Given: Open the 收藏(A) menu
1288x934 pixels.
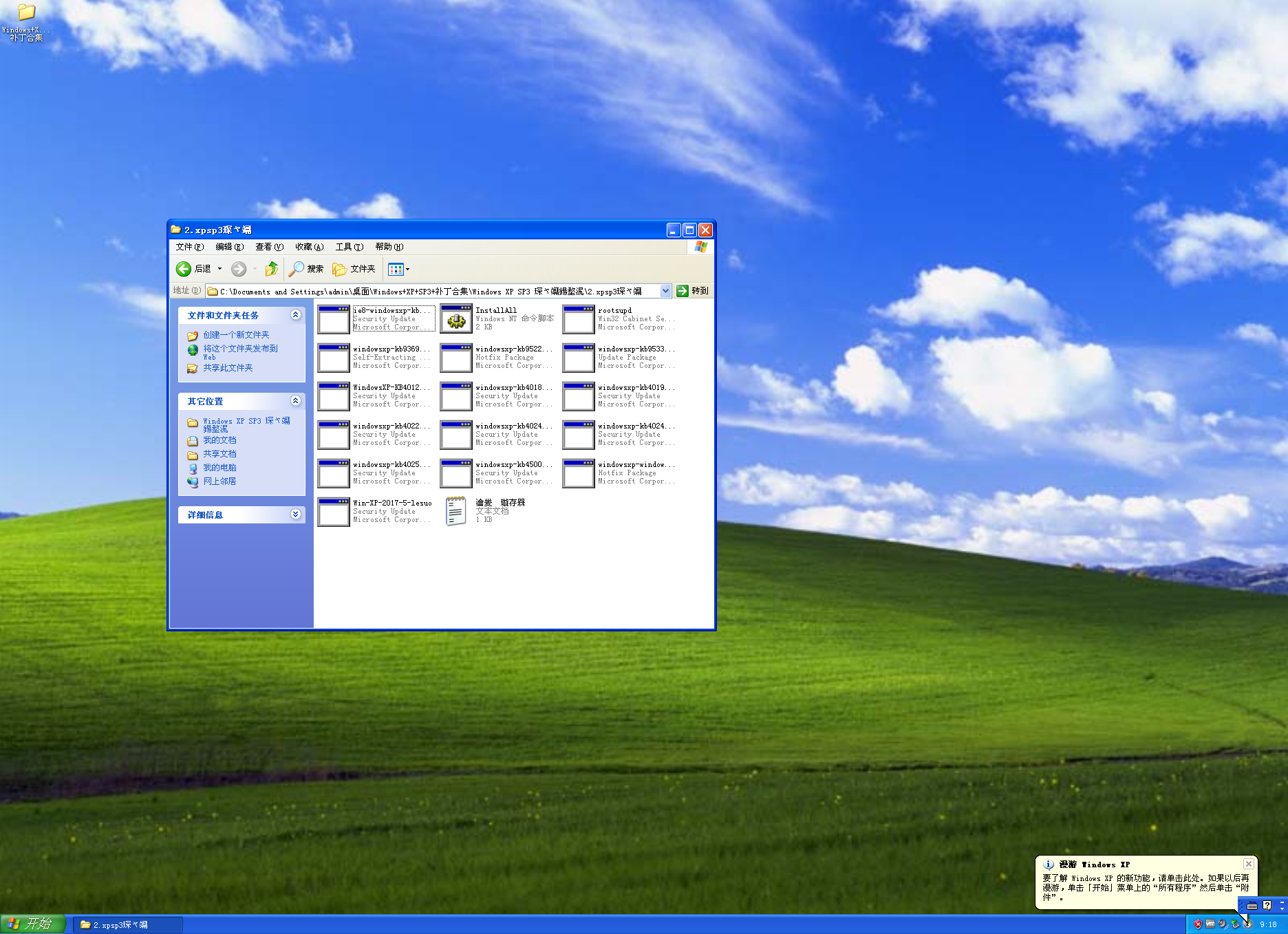Looking at the screenshot, I should [x=310, y=247].
